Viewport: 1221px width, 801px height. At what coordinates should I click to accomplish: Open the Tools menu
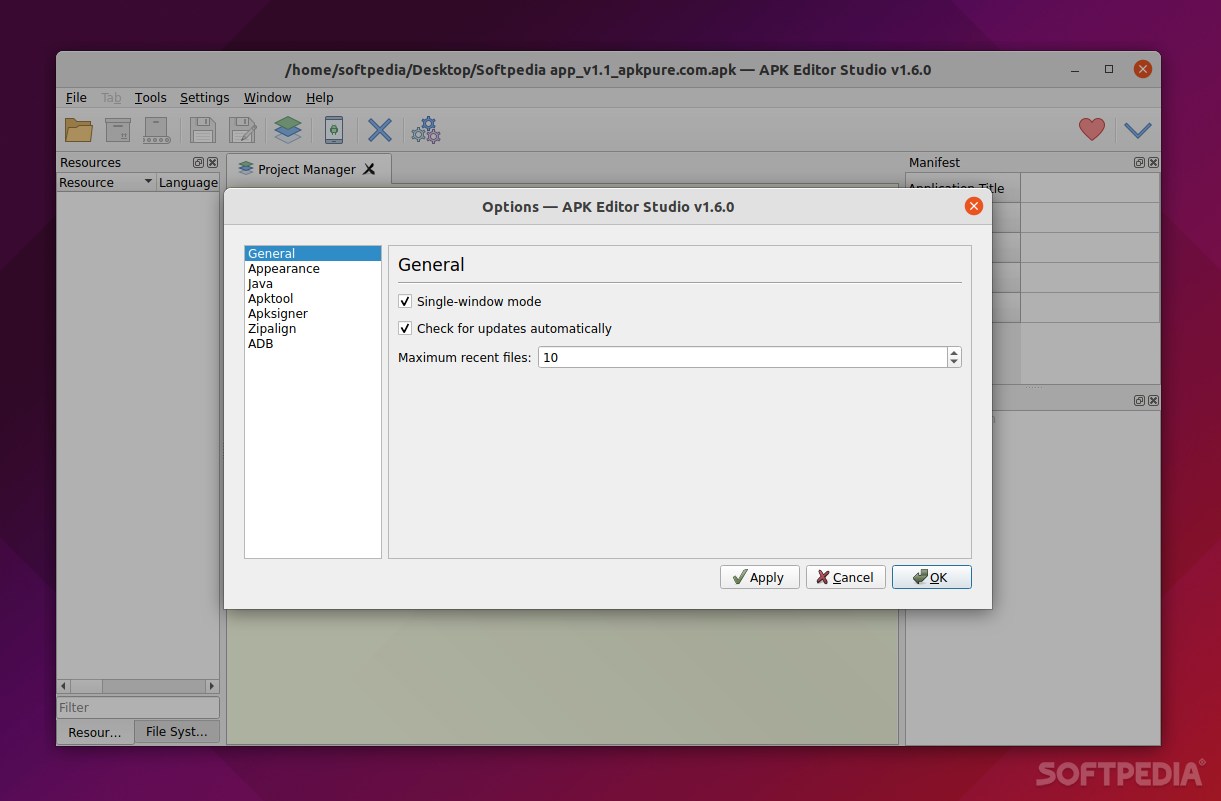point(150,97)
